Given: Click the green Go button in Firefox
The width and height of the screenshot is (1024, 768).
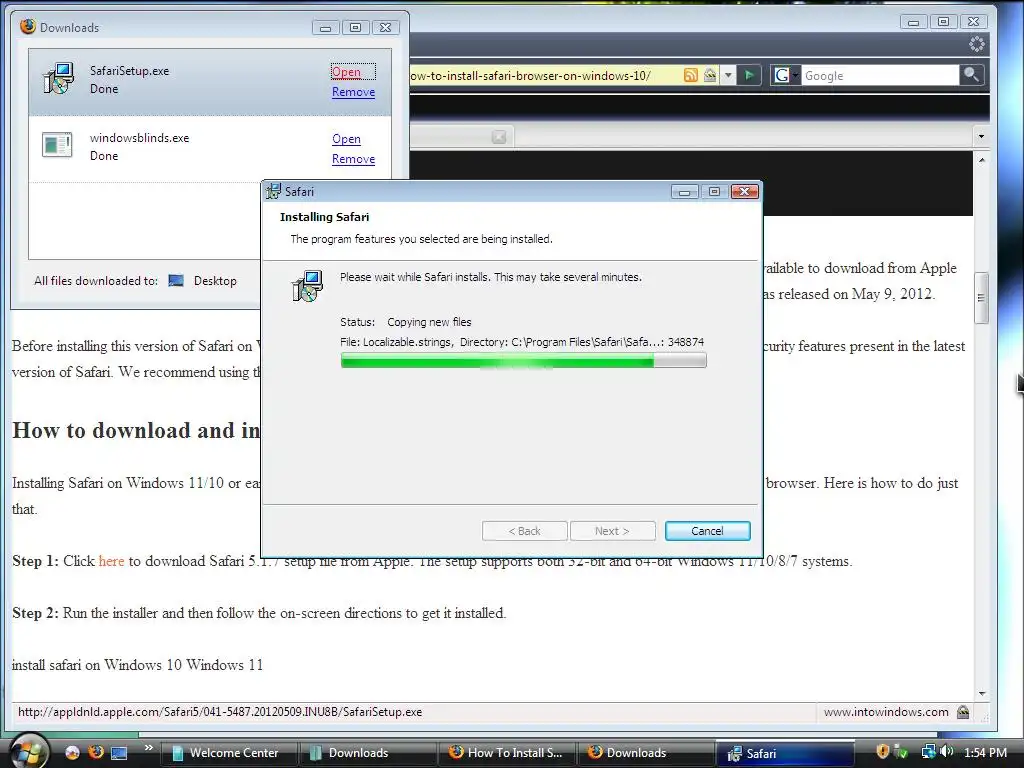Looking at the screenshot, I should click(x=749, y=75).
